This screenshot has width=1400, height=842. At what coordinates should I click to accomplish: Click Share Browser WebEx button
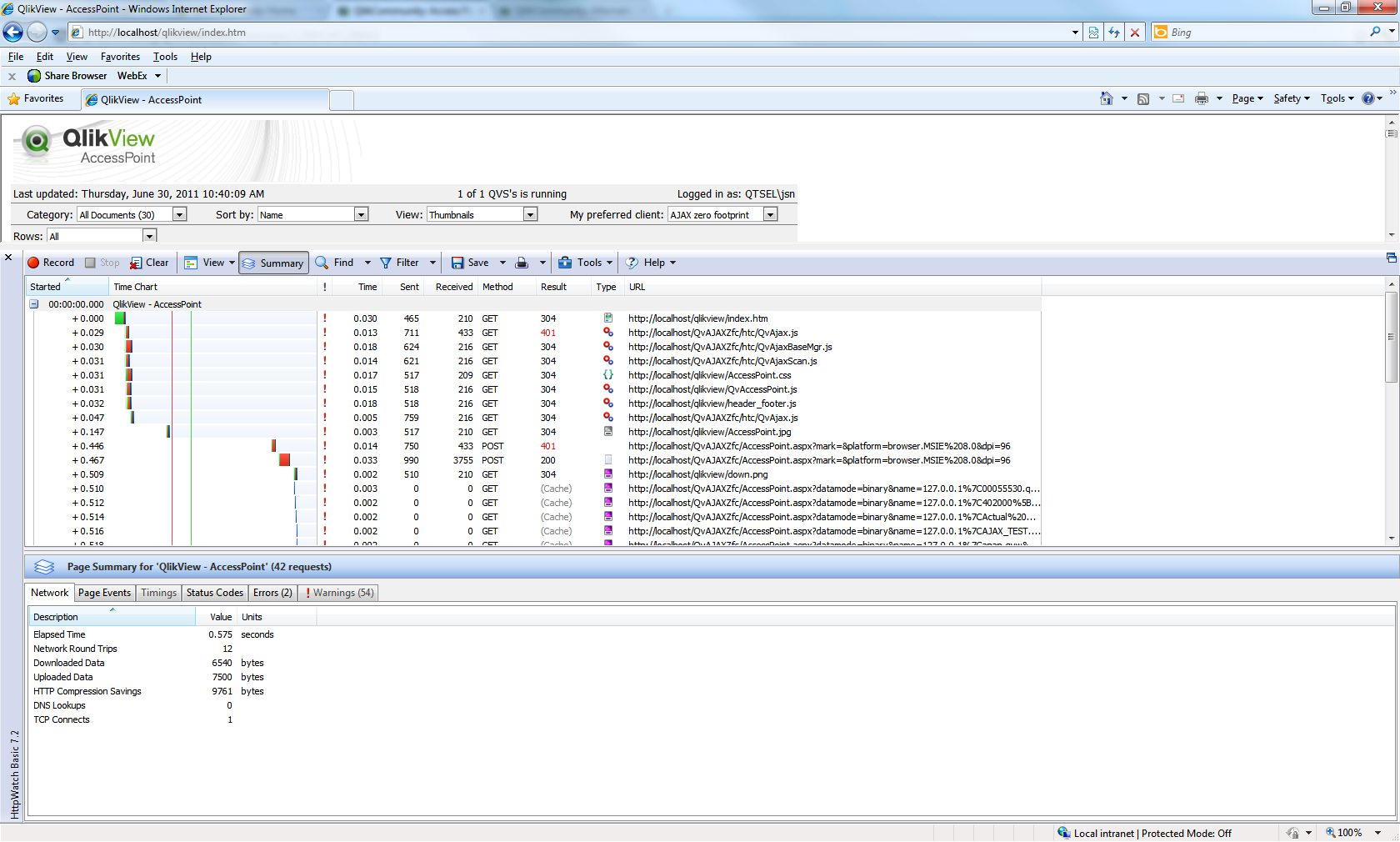67,76
